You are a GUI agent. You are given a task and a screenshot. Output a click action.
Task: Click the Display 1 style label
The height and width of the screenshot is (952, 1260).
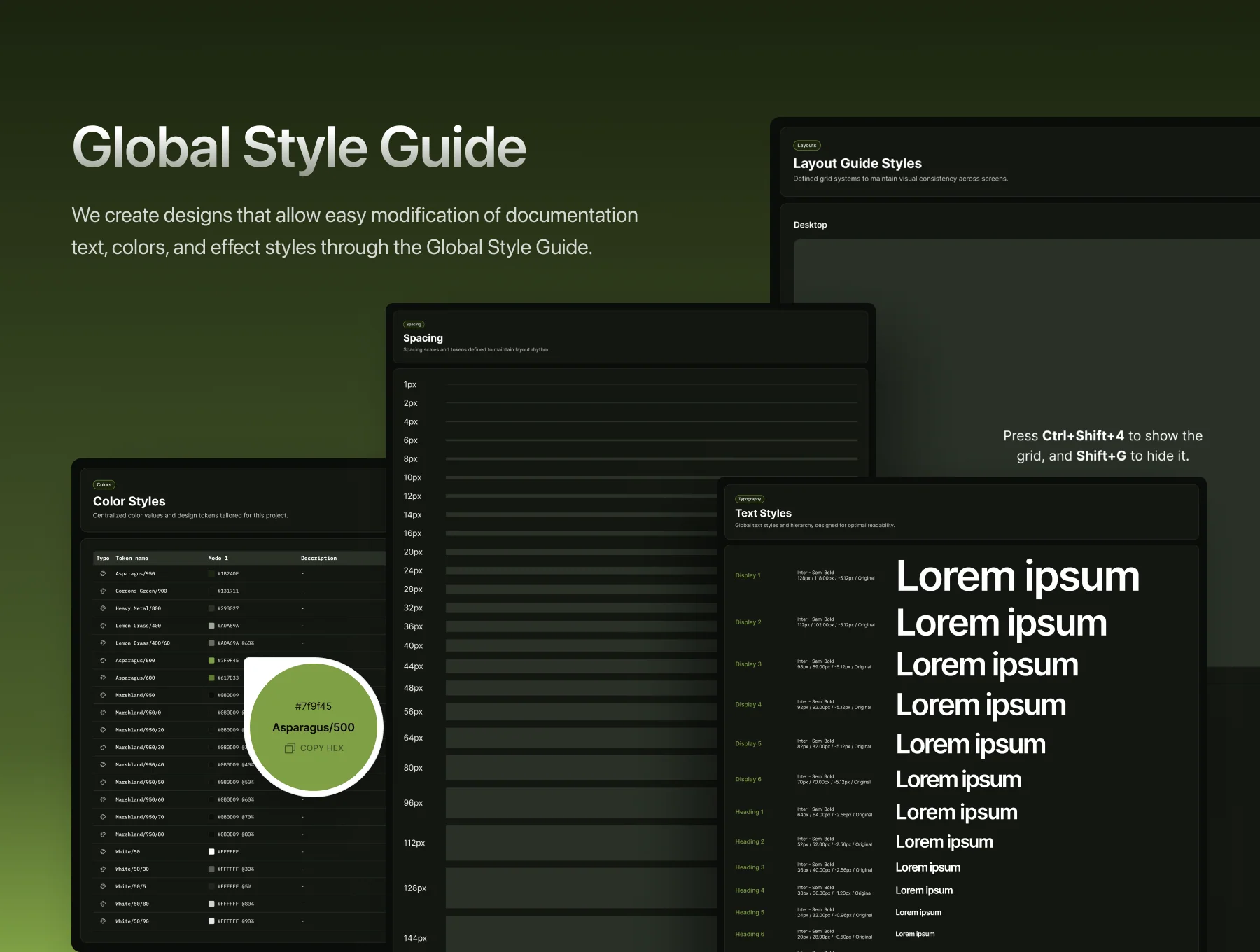pyautogui.click(x=748, y=575)
